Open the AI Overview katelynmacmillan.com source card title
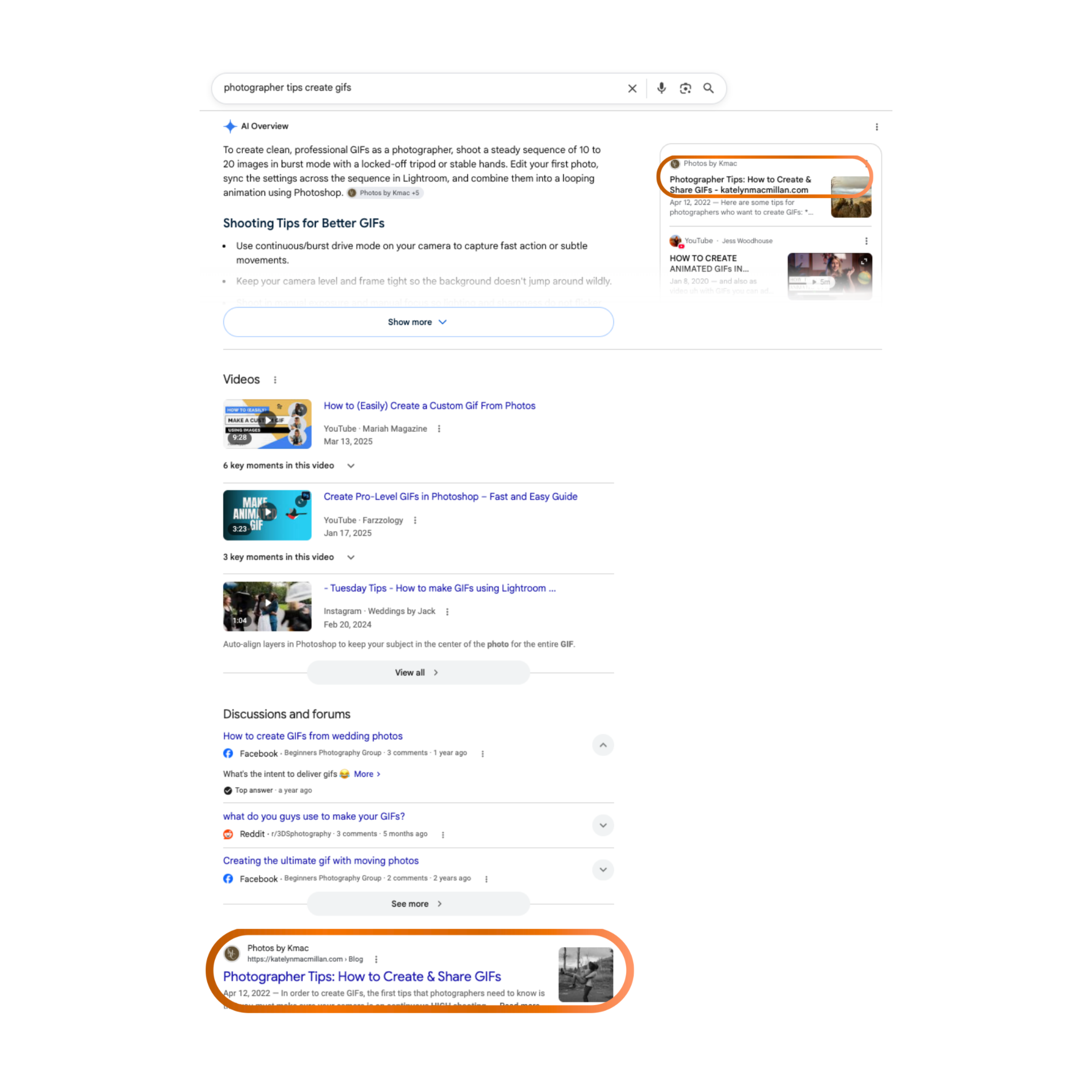 click(x=740, y=185)
